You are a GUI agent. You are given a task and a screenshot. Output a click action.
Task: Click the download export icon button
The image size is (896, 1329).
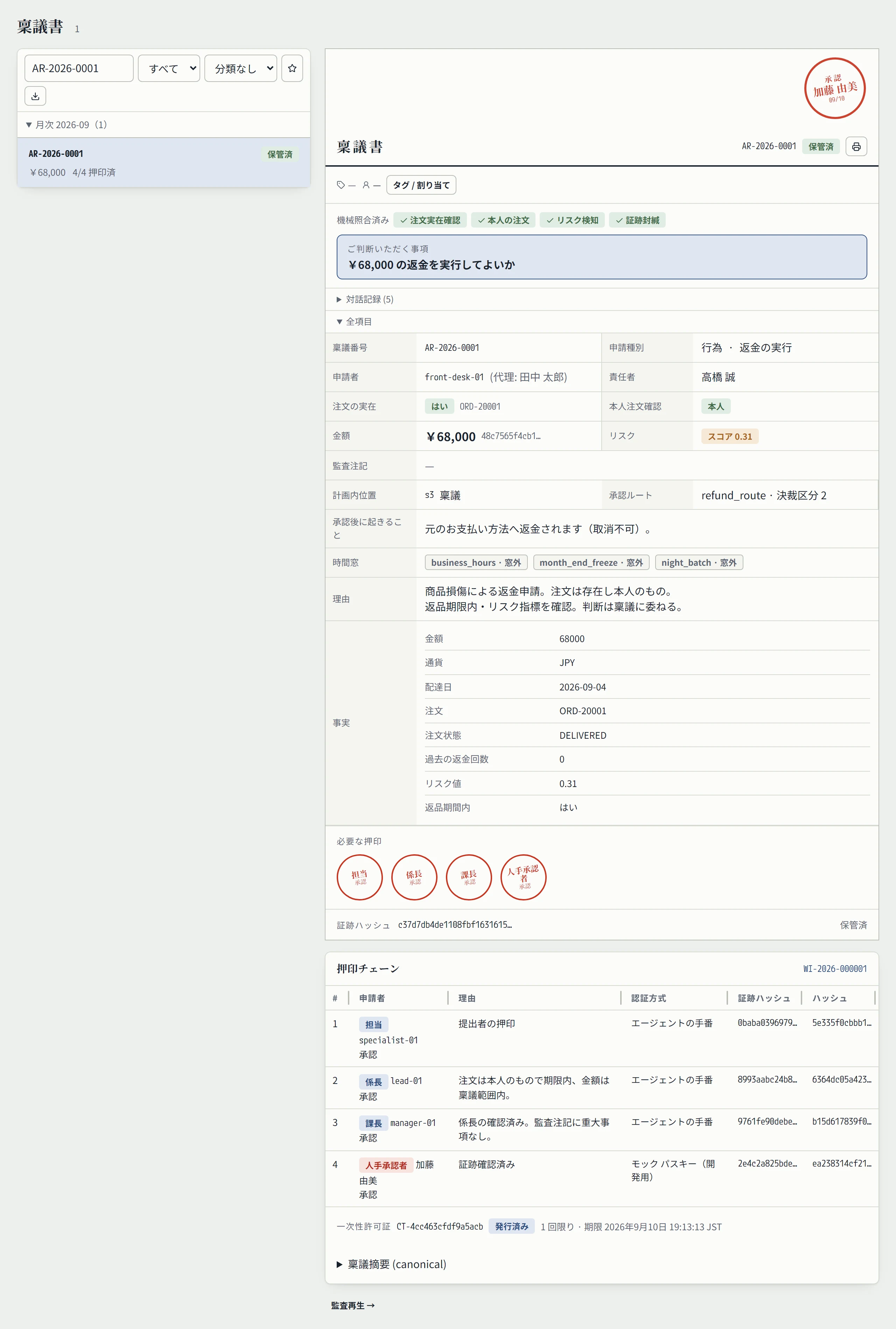[35, 96]
